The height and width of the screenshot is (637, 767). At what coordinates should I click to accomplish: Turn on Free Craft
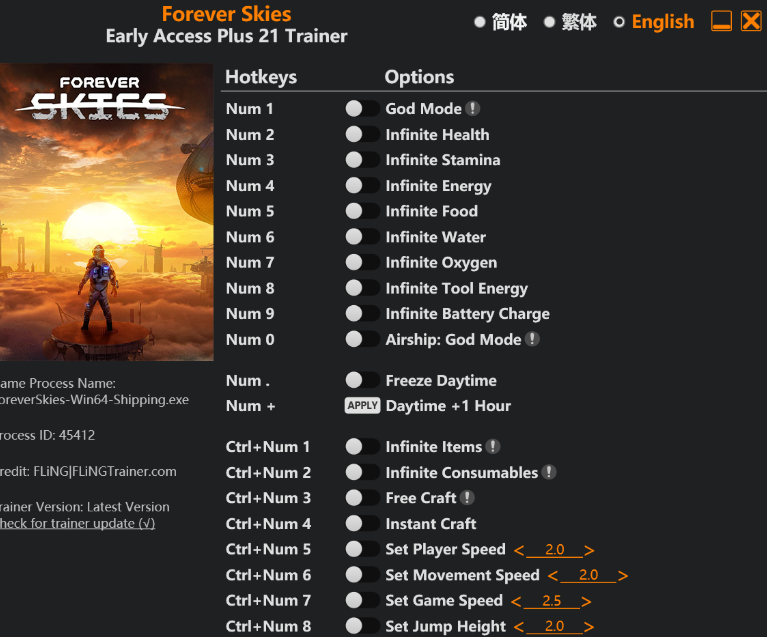[x=362, y=498]
